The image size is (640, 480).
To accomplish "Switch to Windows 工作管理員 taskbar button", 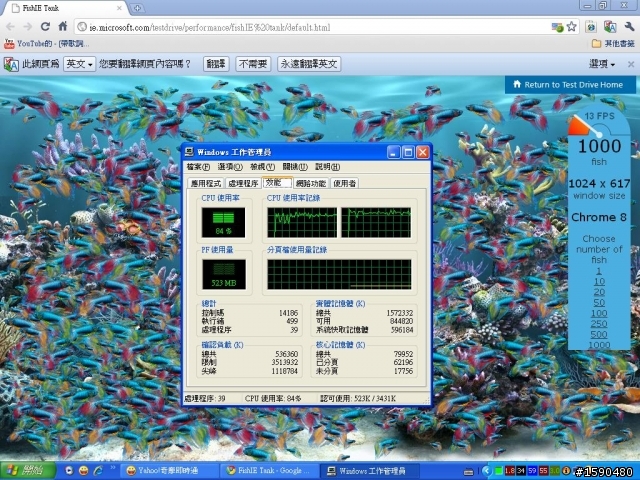I will (x=370, y=471).
